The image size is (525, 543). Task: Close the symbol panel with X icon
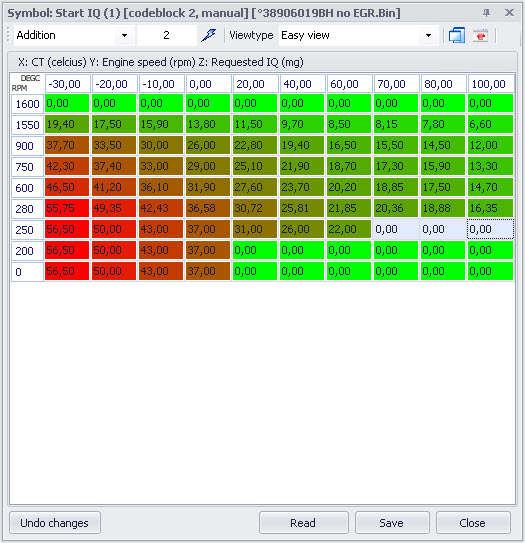tap(509, 13)
